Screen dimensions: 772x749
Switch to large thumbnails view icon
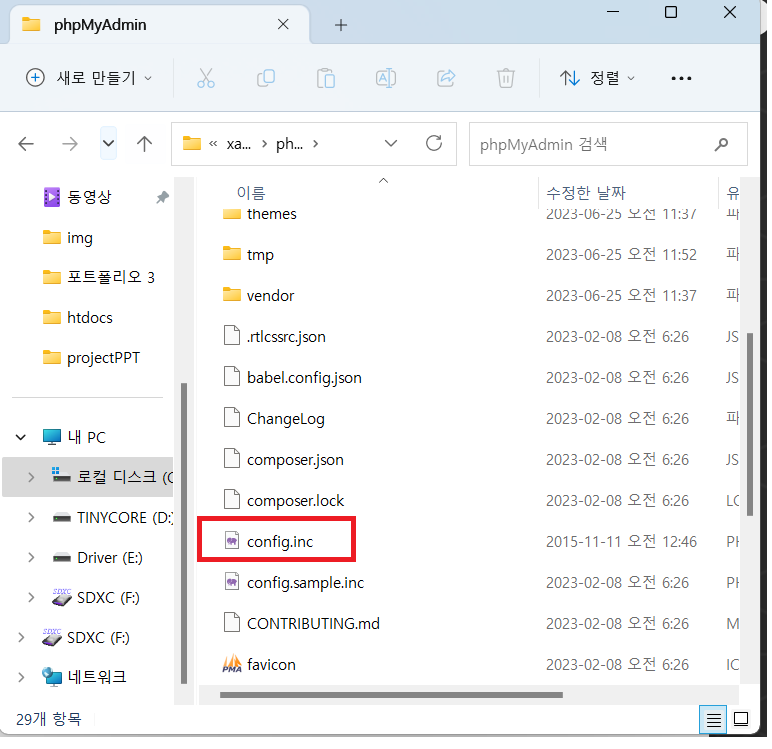coord(740,719)
